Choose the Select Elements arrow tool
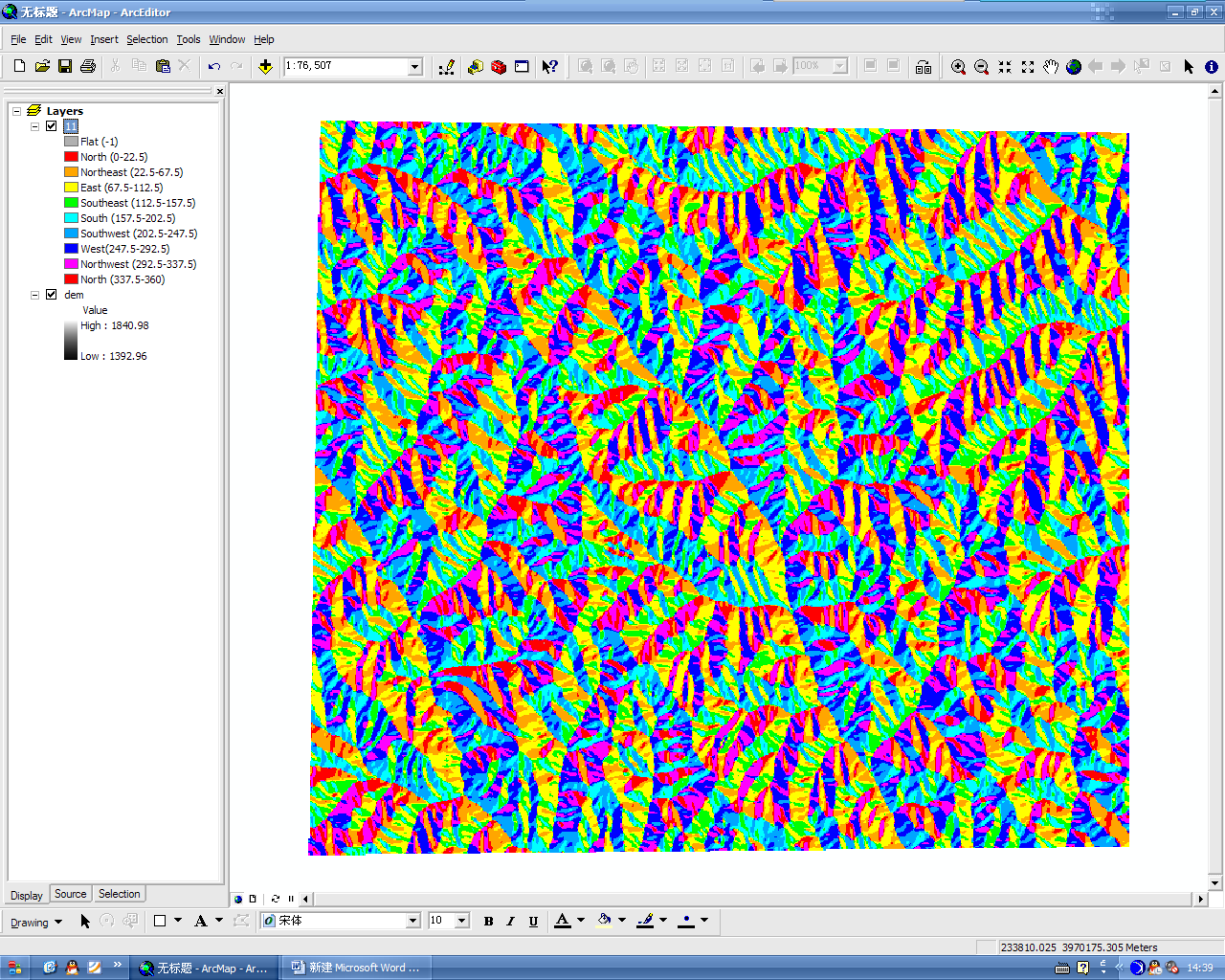 click(1189, 66)
